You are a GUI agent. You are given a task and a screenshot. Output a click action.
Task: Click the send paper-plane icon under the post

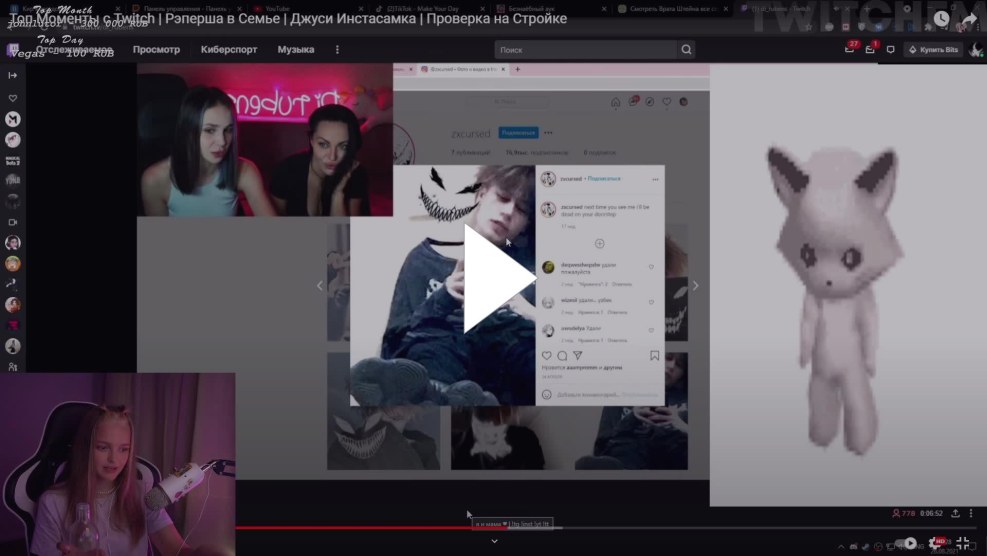point(578,356)
